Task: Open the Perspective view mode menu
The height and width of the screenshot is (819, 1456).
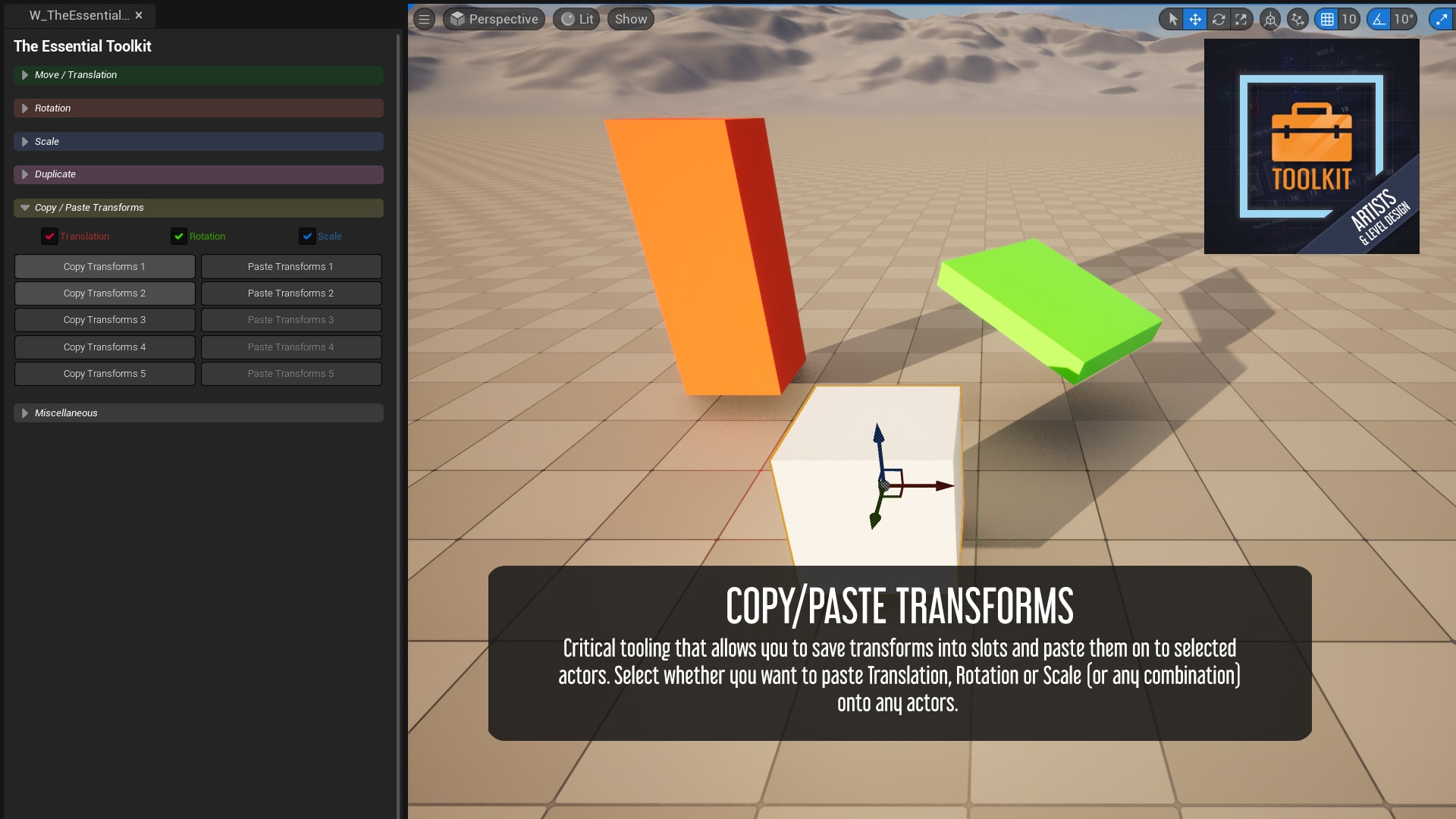Action: 494,19
